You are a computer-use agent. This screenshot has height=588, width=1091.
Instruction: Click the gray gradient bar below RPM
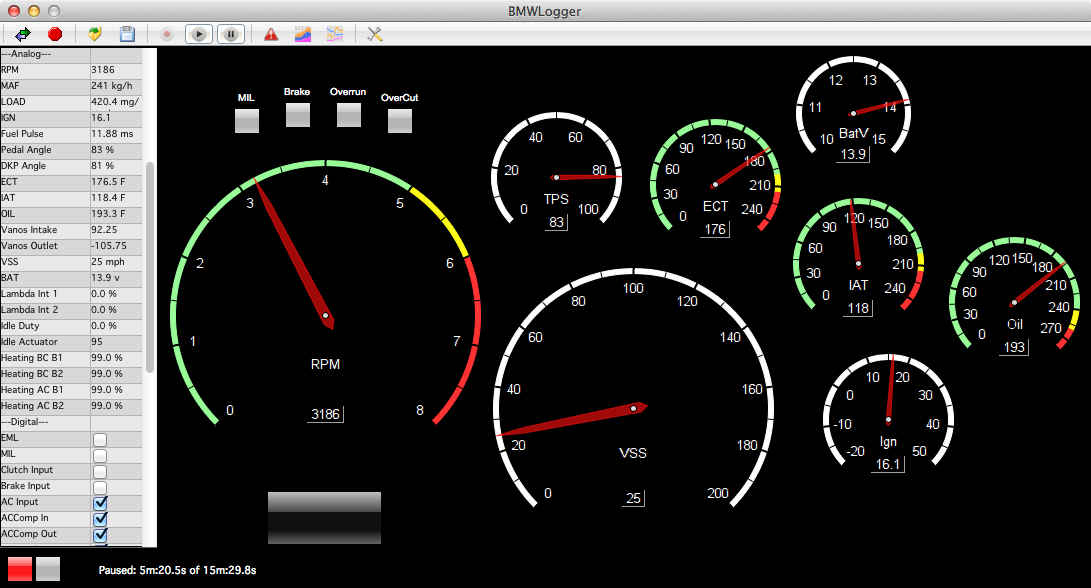point(324,518)
